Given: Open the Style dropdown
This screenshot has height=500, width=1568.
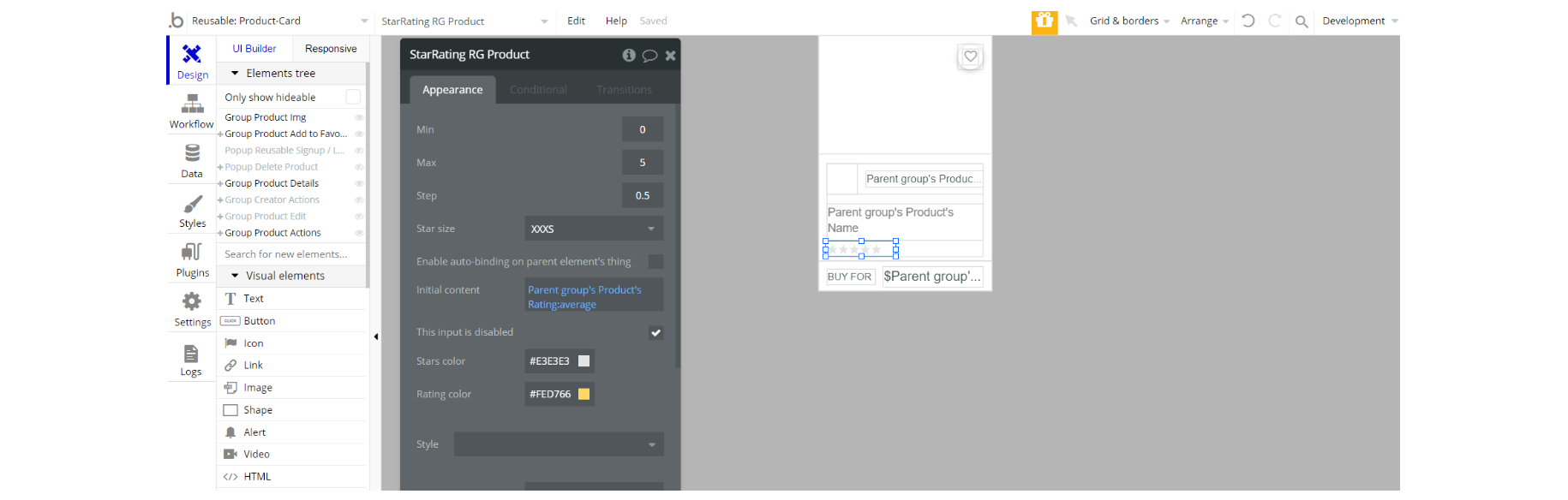Looking at the screenshot, I should [x=559, y=444].
